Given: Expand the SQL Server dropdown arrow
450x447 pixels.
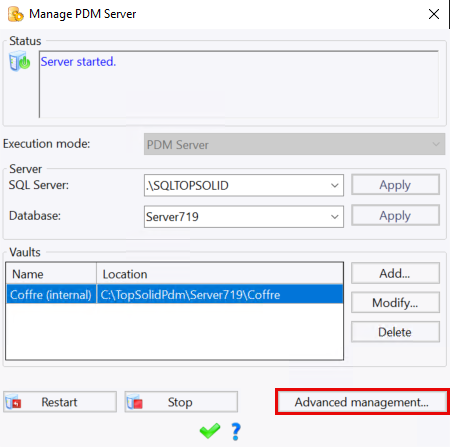Looking at the screenshot, I should [335, 185].
